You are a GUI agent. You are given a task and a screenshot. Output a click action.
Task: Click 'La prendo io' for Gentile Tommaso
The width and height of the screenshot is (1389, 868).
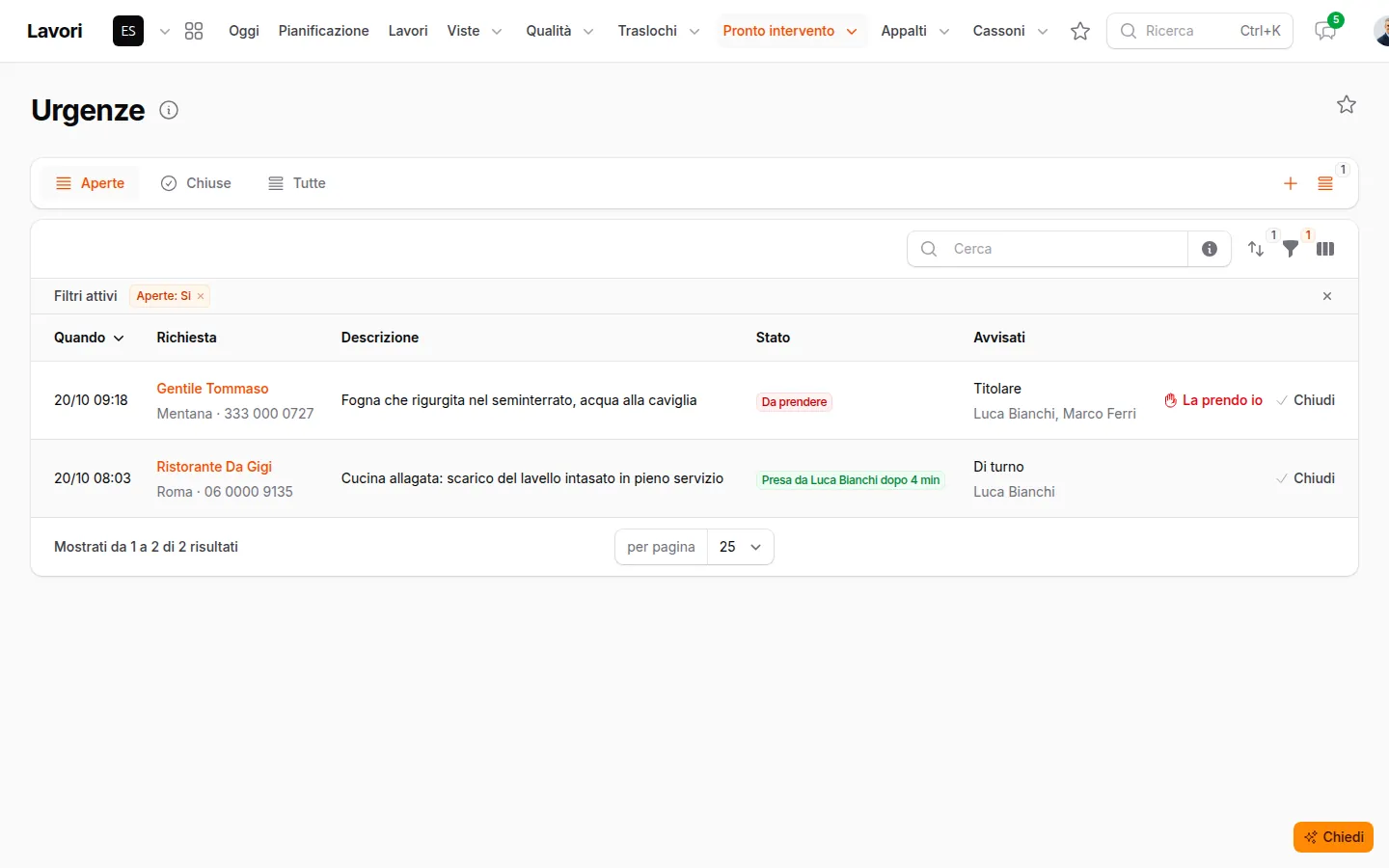(x=1213, y=400)
